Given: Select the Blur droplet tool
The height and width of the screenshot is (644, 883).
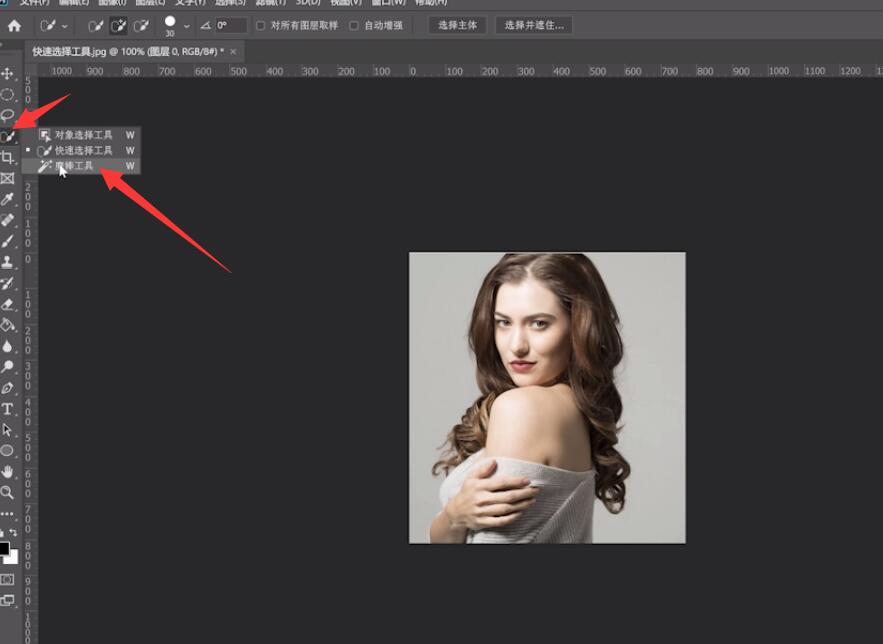Looking at the screenshot, I should [7, 346].
